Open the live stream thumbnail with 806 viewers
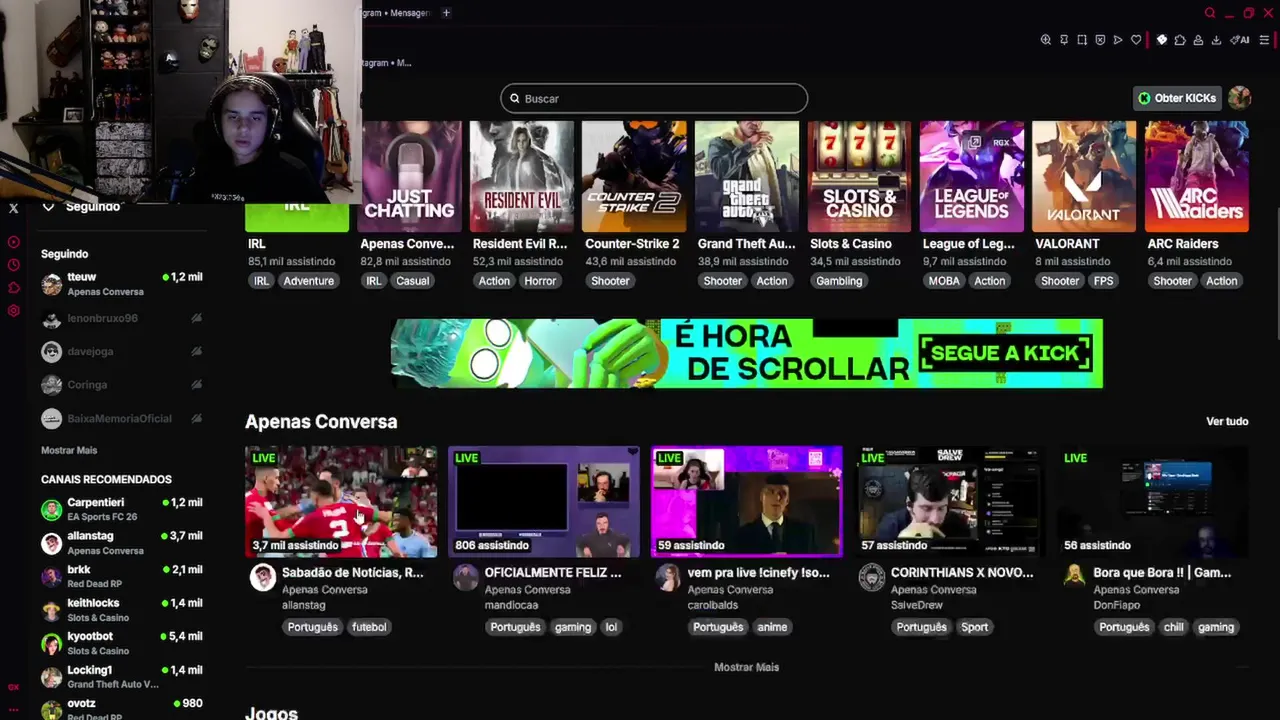The width and height of the screenshot is (1280, 720). [544, 501]
